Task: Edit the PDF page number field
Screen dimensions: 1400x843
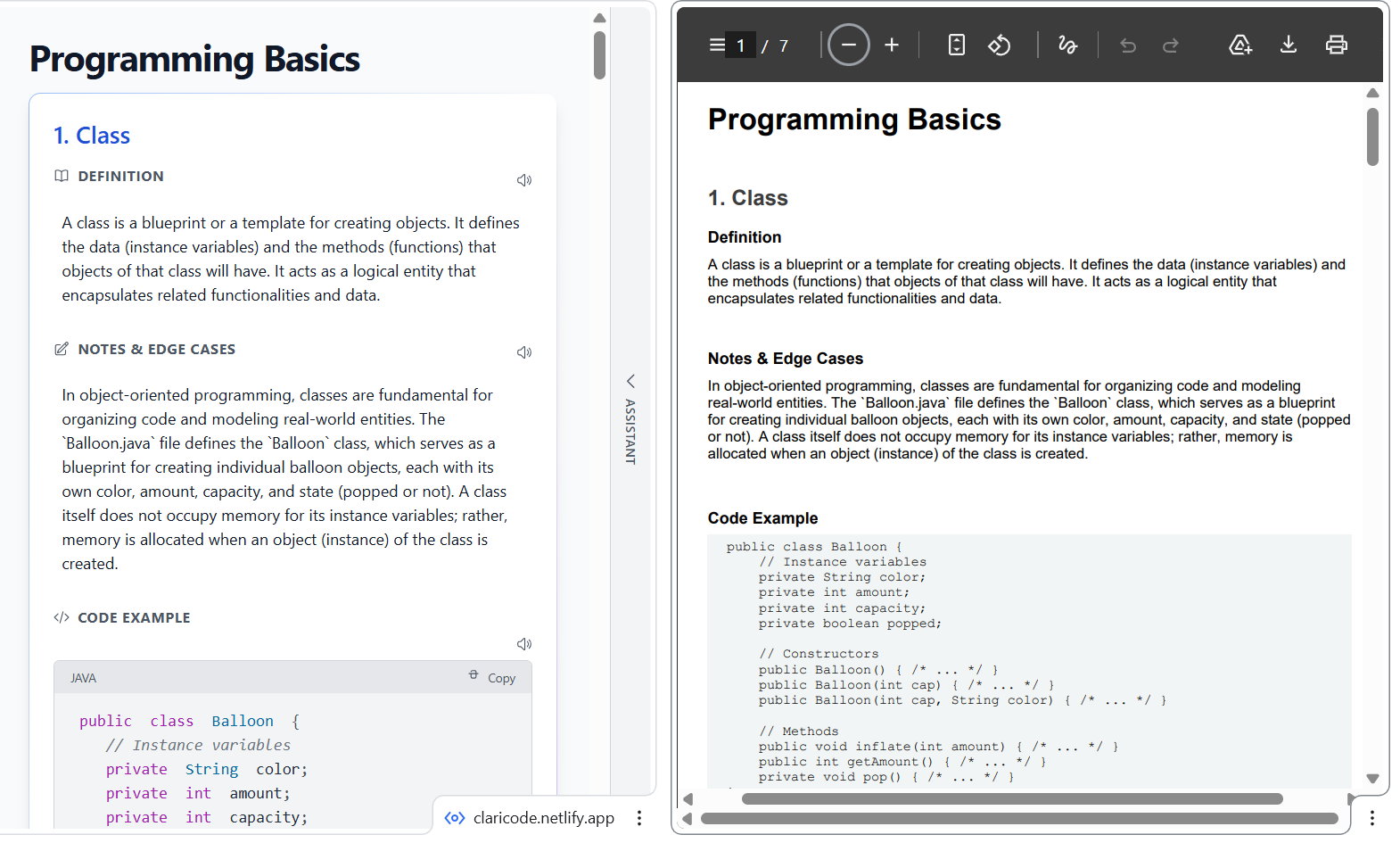Action: (741, 45)
